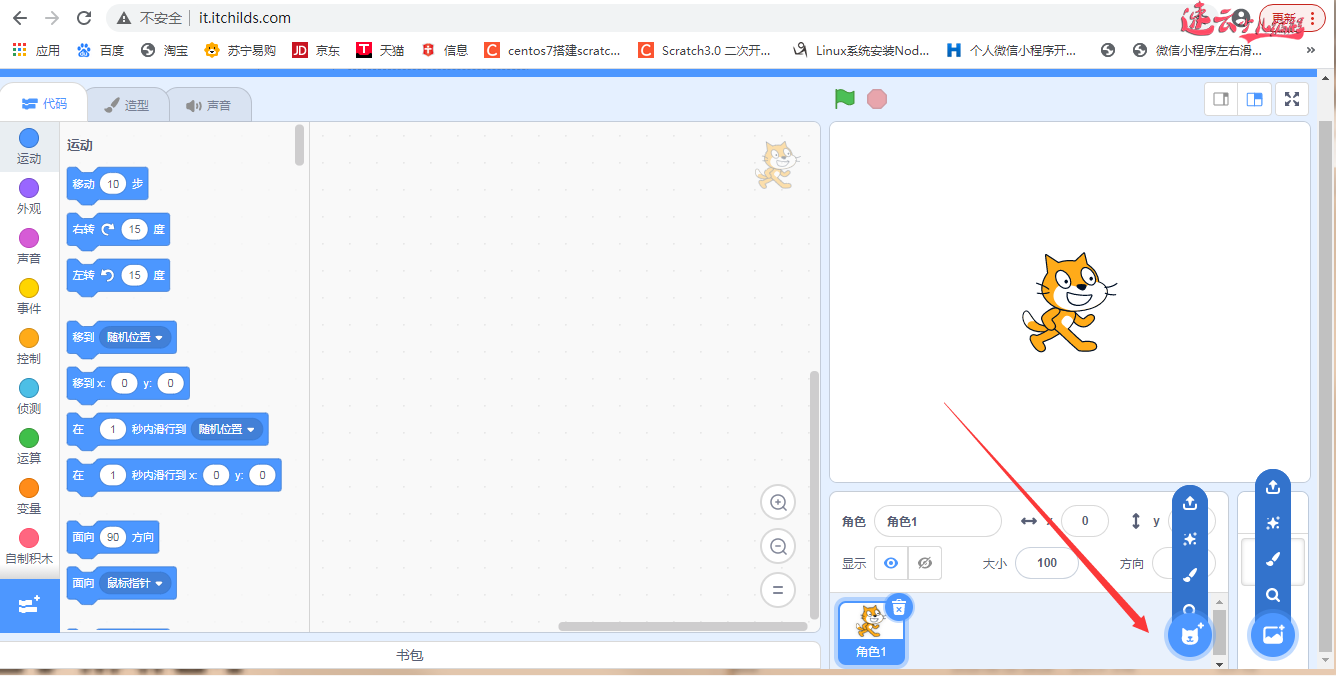
Task: Click the surprise sprite icon
Action: pos(1189,539)
